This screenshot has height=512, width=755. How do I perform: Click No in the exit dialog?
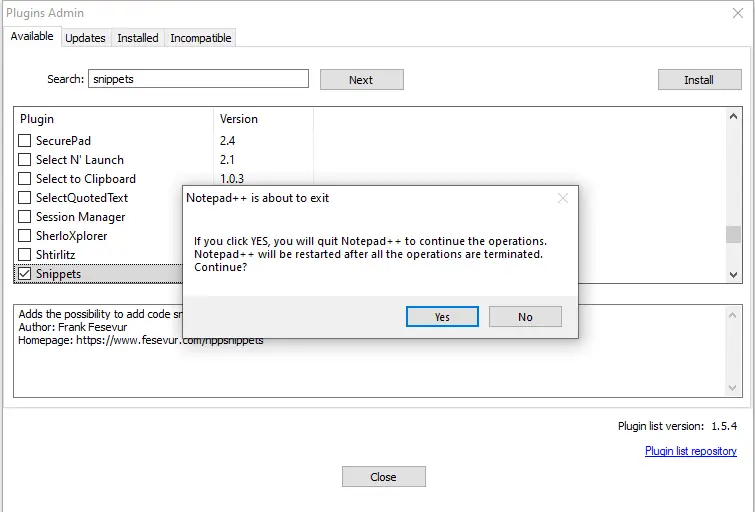point(525,316)
